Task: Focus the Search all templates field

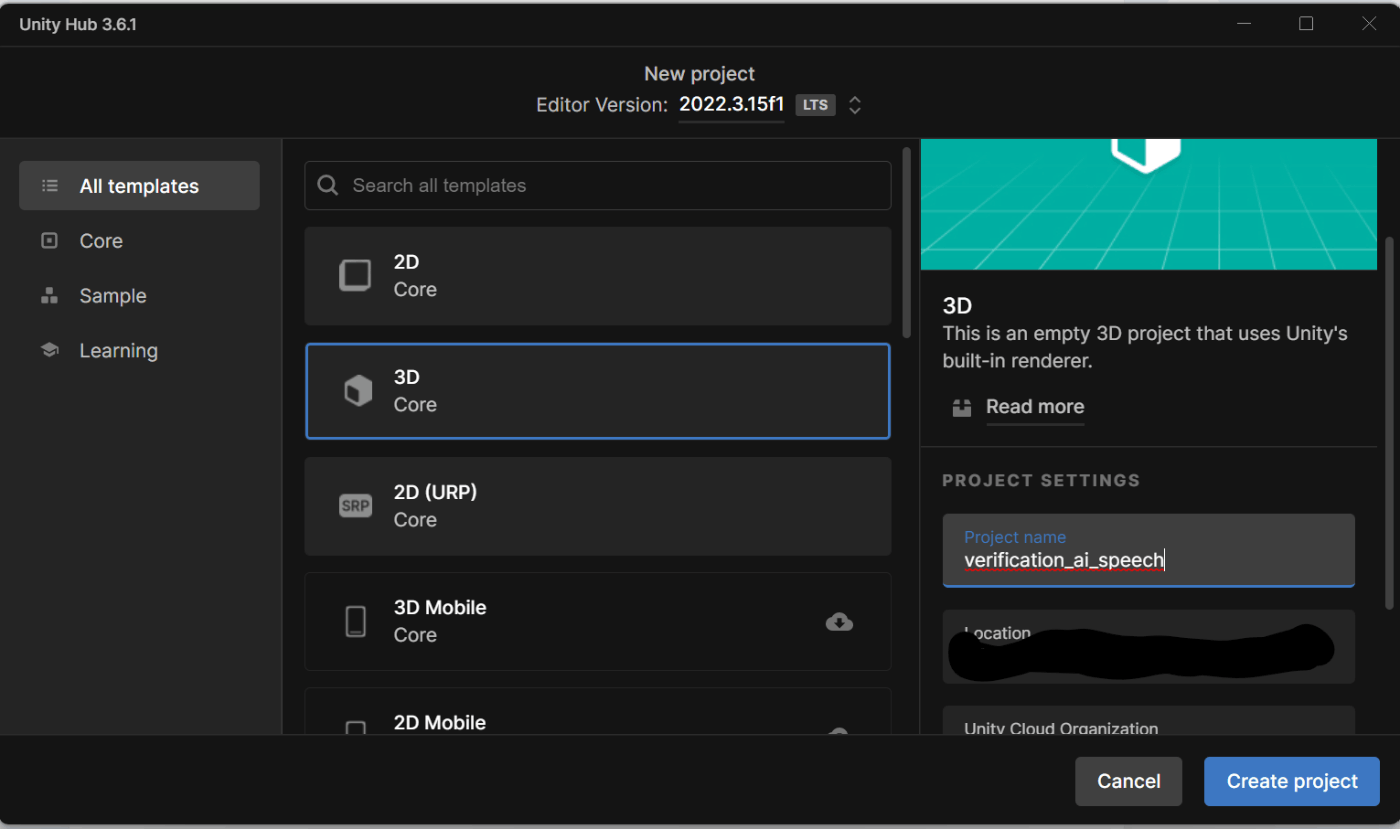Action: [597, 185]
